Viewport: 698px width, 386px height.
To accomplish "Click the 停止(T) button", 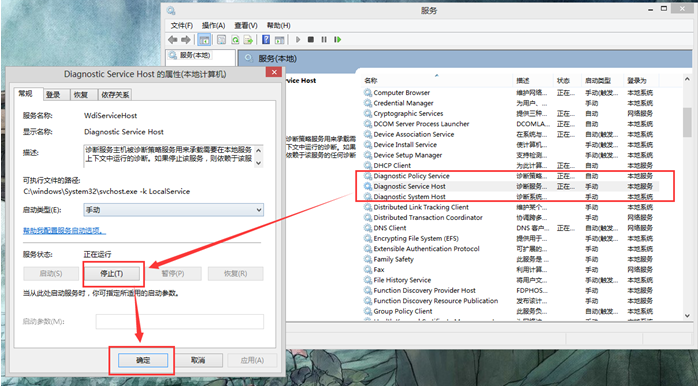I will (x=111, y=273).
